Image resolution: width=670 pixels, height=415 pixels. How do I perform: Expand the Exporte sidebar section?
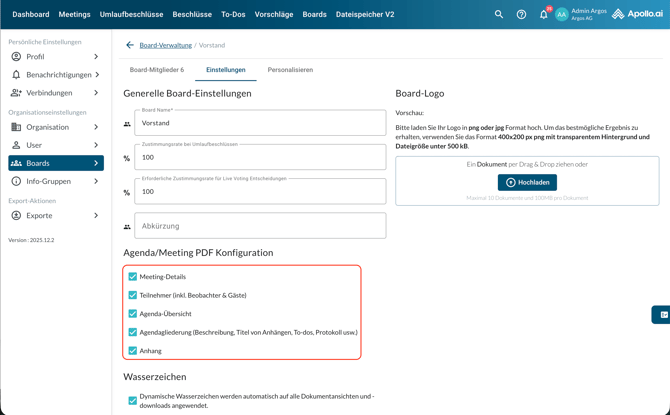pos(96,216)
